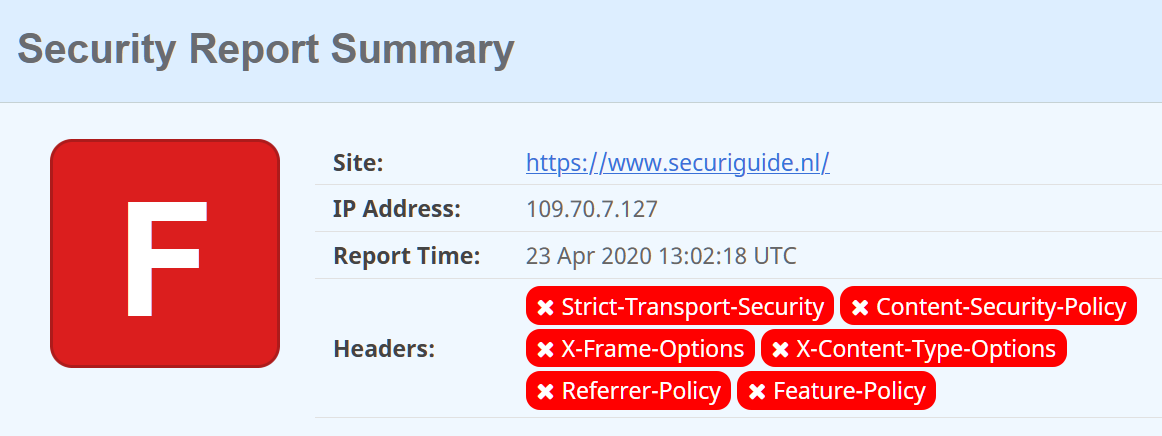
Task: Open the https://www.securiguide.nl/ site link
Action: [677, 162]
